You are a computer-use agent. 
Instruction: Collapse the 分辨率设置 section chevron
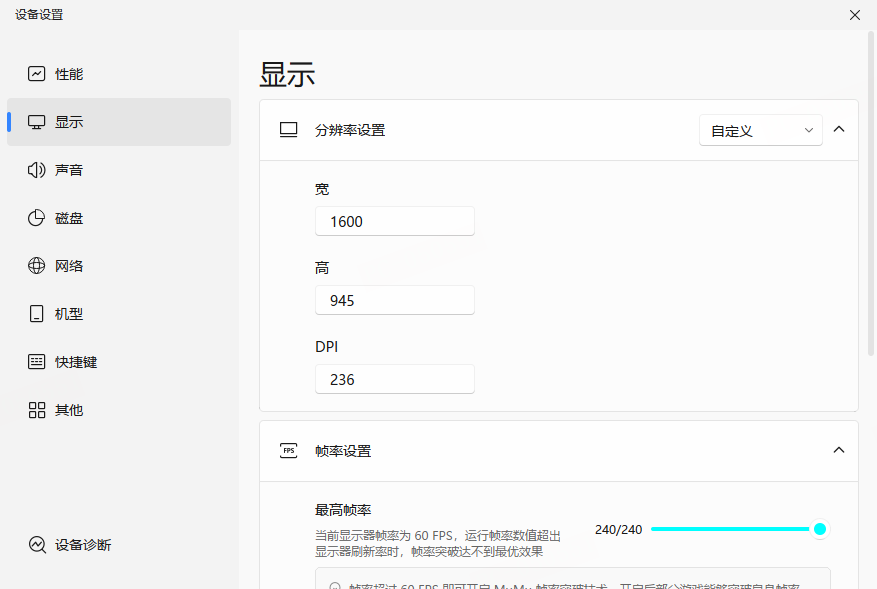click(839, 130)
